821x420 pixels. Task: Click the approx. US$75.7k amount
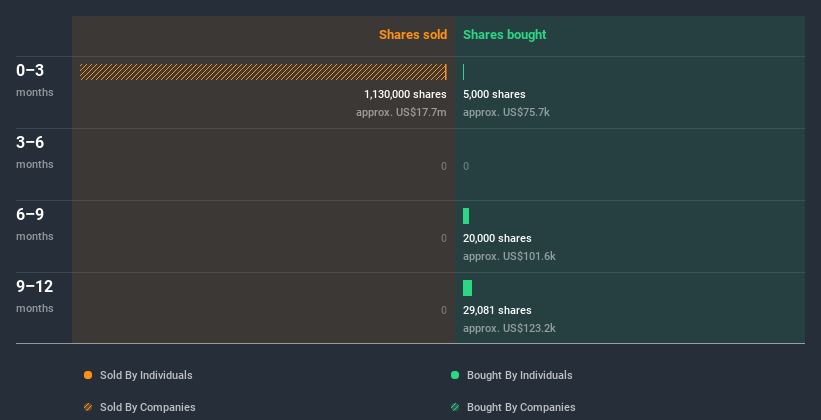point(506,112)
